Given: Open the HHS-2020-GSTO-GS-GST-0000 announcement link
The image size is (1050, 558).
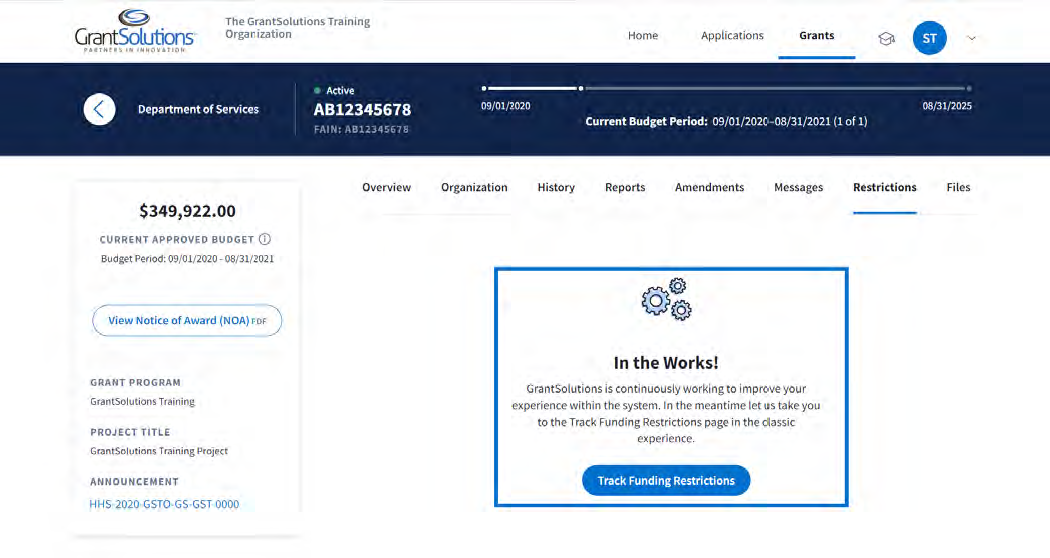Looking at the screenshot, I should (164, 504).
